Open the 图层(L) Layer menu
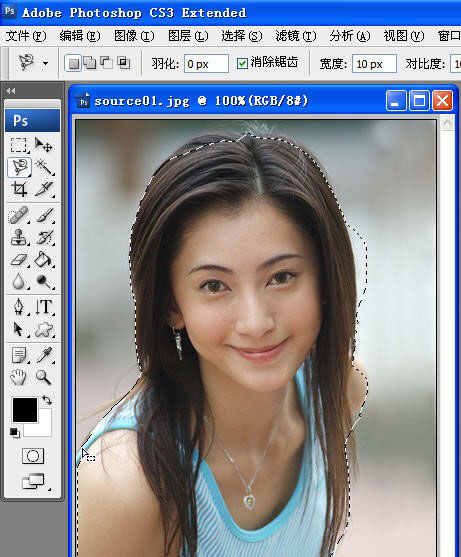 (188, 36)
